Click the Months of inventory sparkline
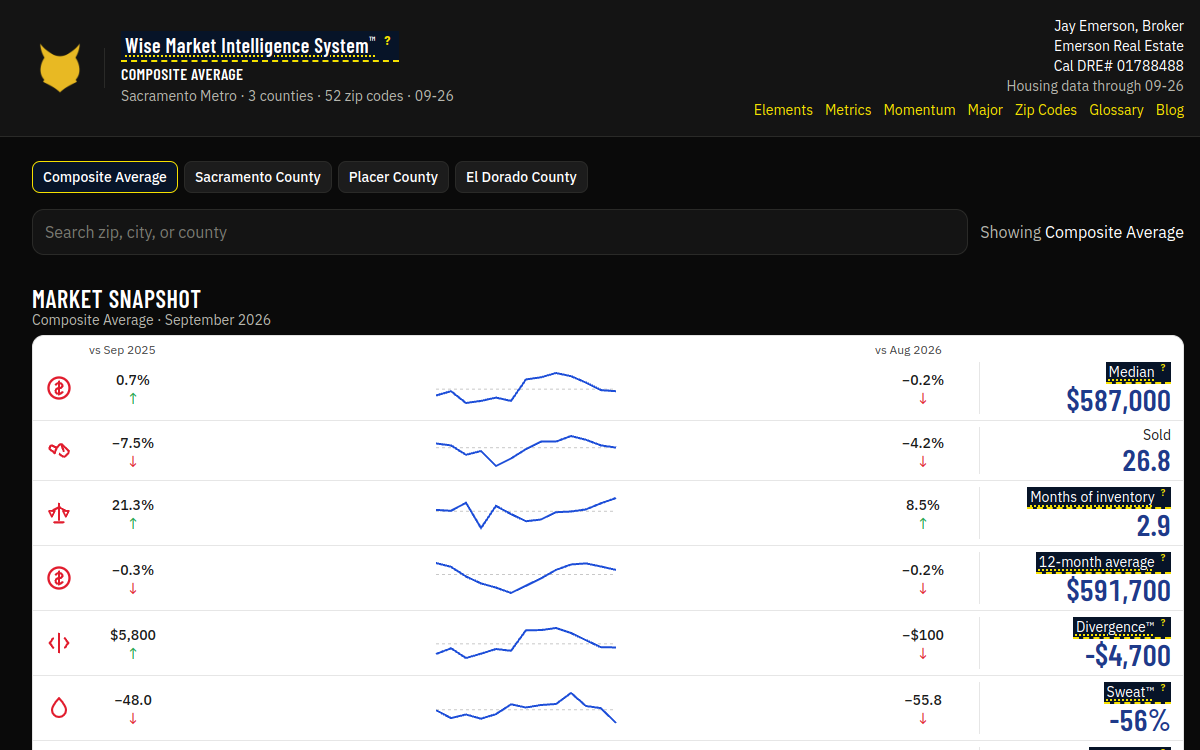 (526, 512)
